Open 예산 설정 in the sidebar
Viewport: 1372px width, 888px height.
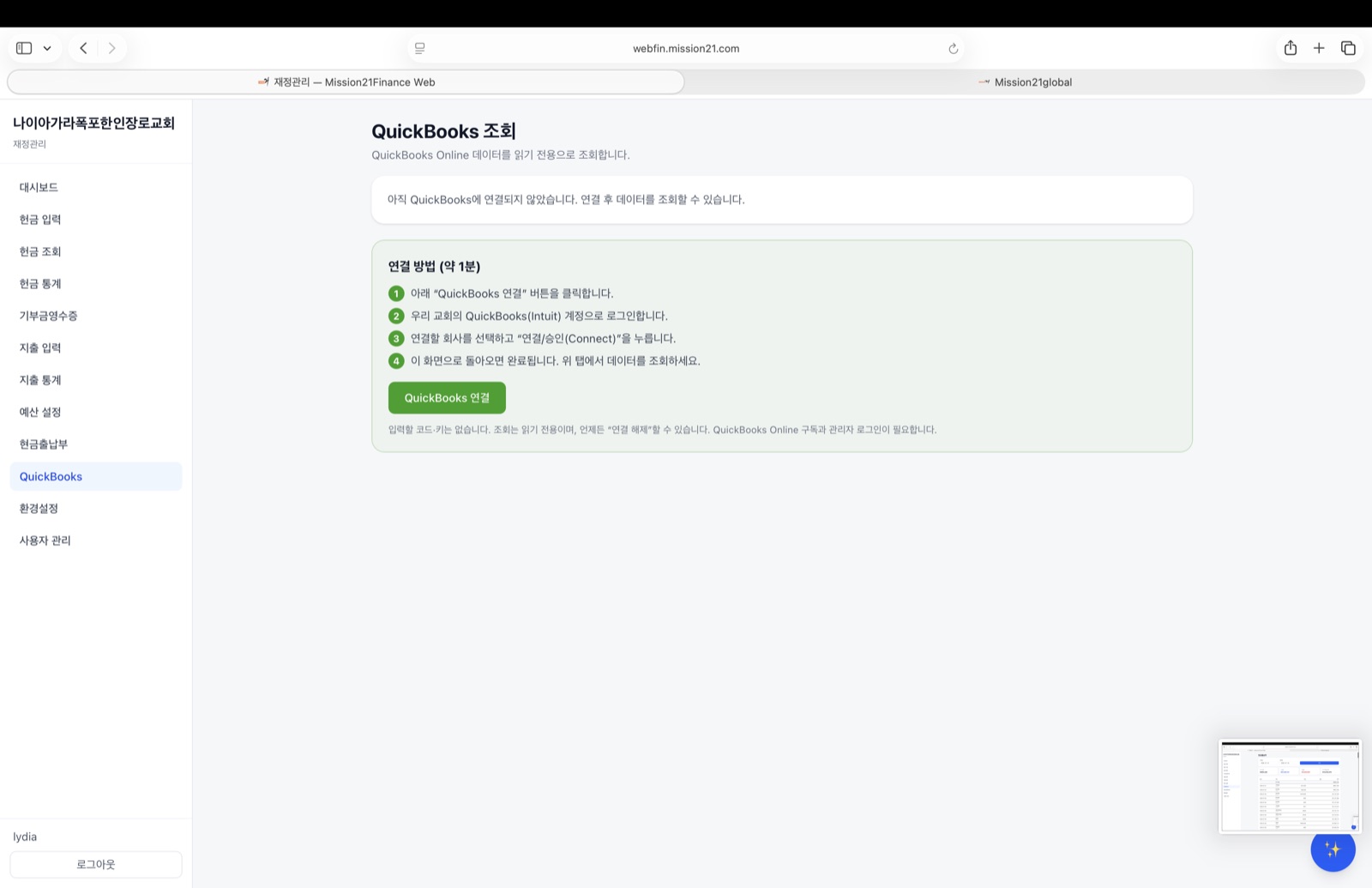[x=96, y=412]
